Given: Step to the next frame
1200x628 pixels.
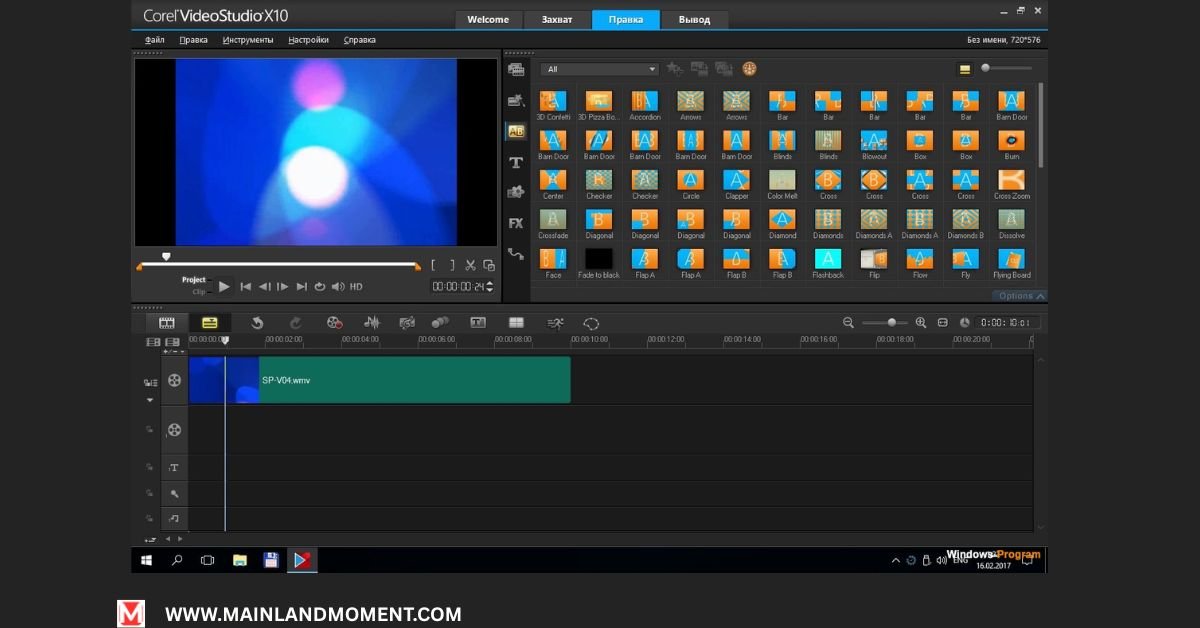Looking at the screenshot, I should [x=283, y=287].
